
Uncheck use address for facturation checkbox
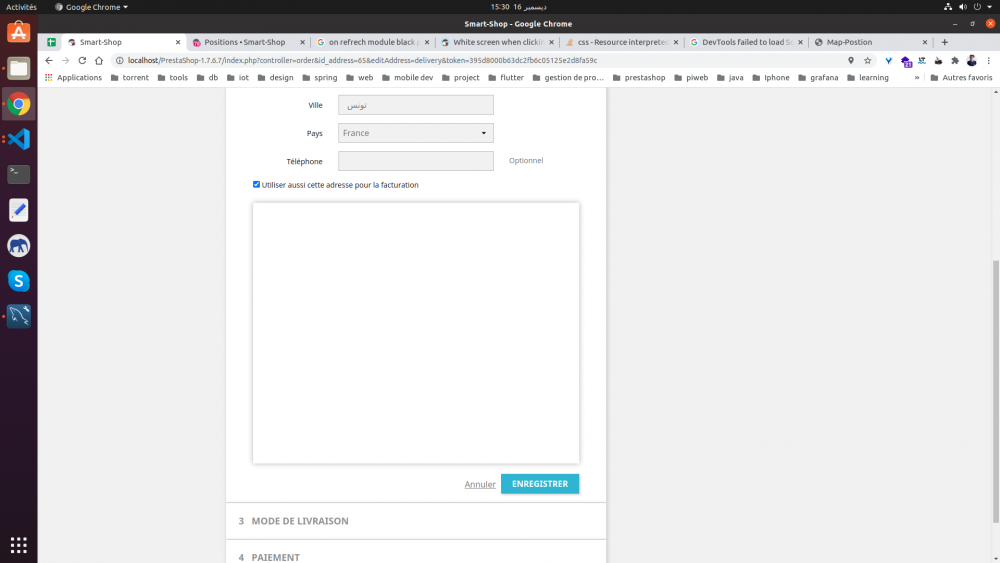[256, 184]
